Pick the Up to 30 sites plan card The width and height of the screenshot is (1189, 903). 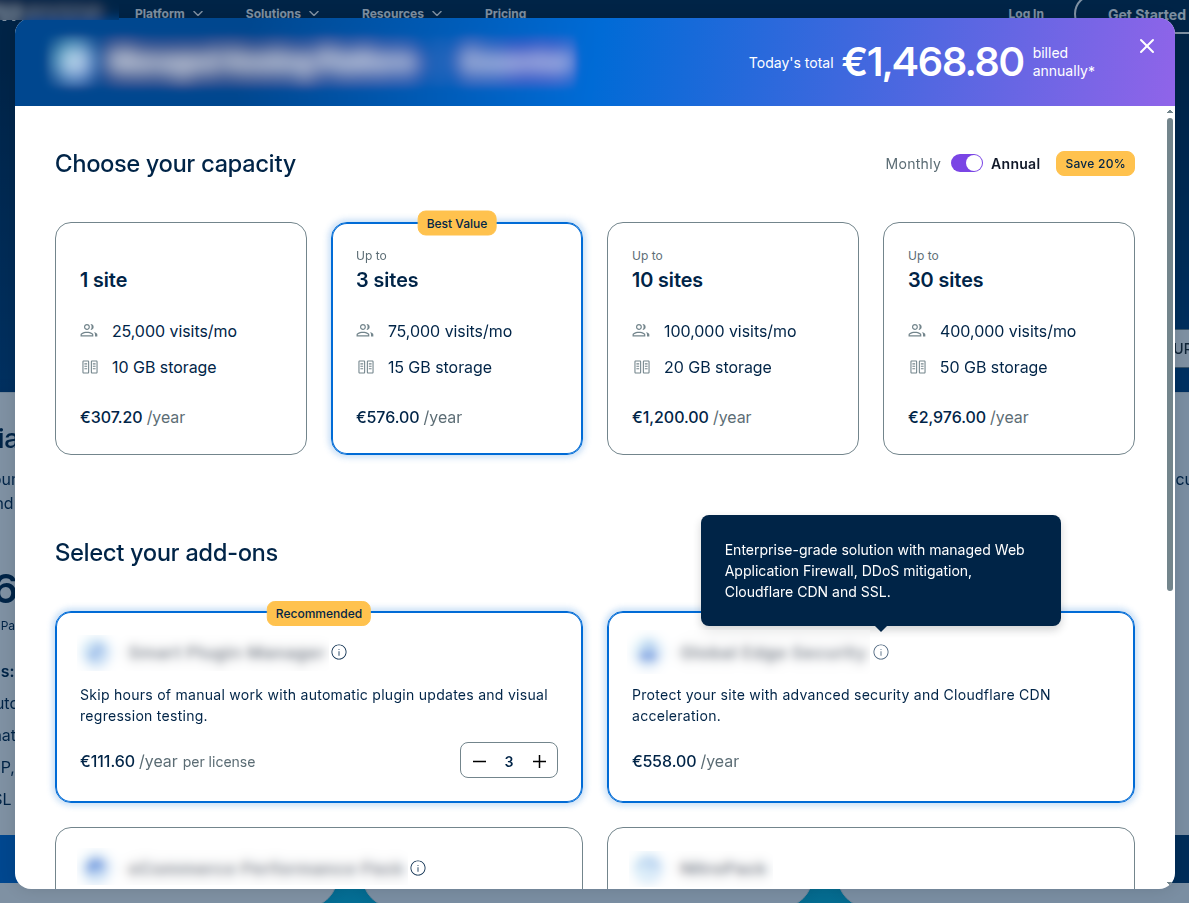pos(1009,338)
